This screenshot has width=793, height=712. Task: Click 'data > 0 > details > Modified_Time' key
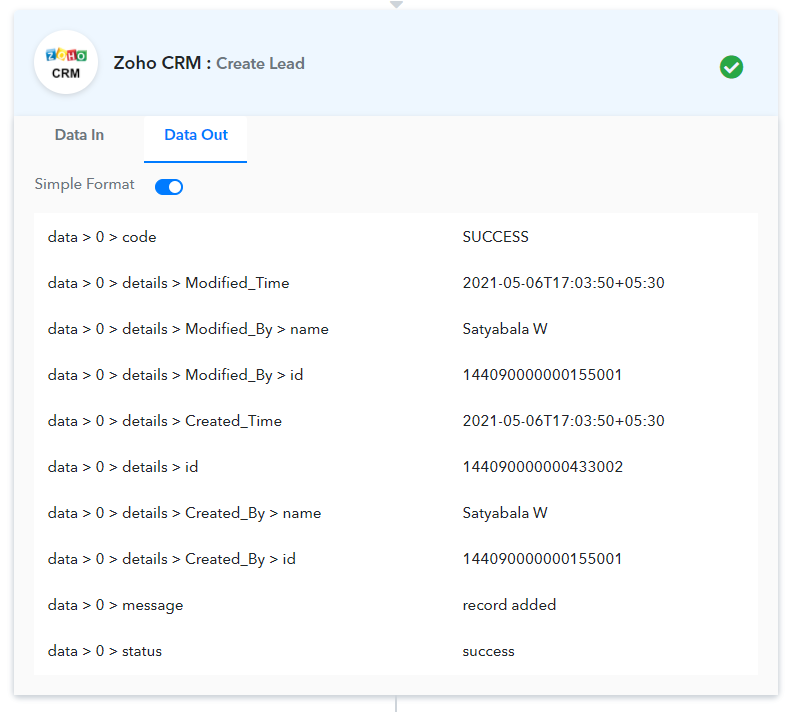[168, 283]
